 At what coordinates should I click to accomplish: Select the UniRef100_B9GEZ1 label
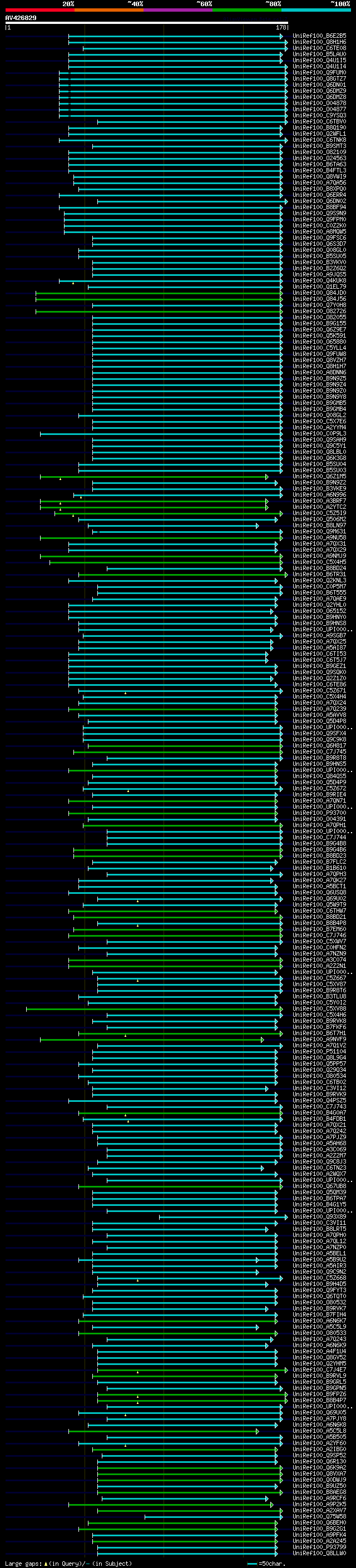319,666
